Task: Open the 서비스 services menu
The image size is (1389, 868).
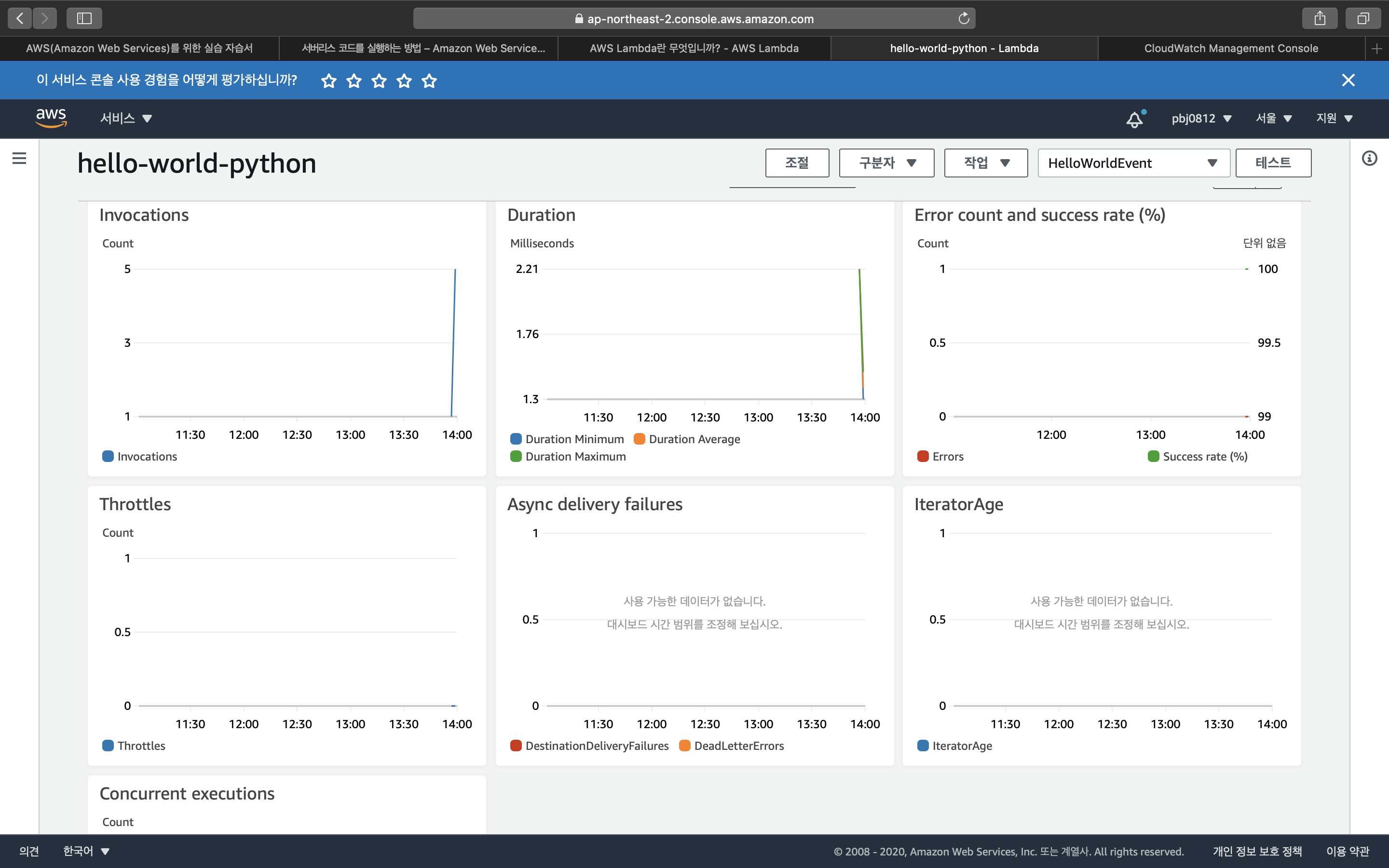Action: click(x=126, y=118)
